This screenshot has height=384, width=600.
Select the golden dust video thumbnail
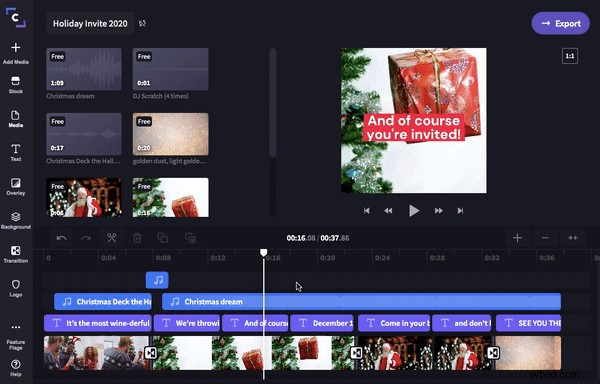click(170, 134)
